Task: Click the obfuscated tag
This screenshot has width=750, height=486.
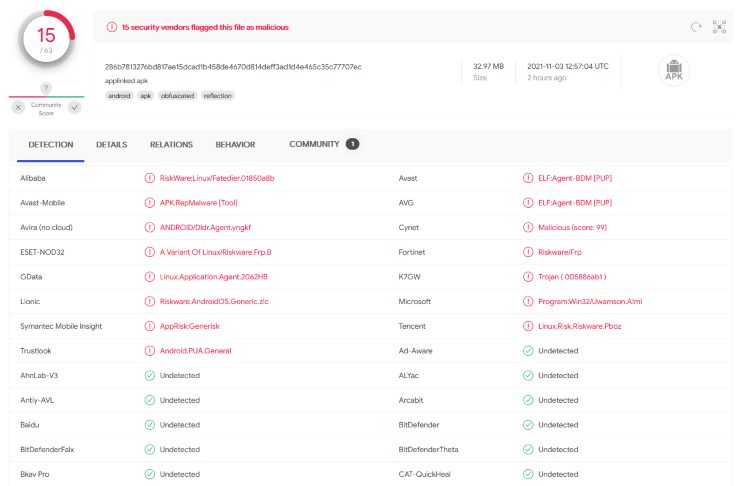Action: point(177,96)
